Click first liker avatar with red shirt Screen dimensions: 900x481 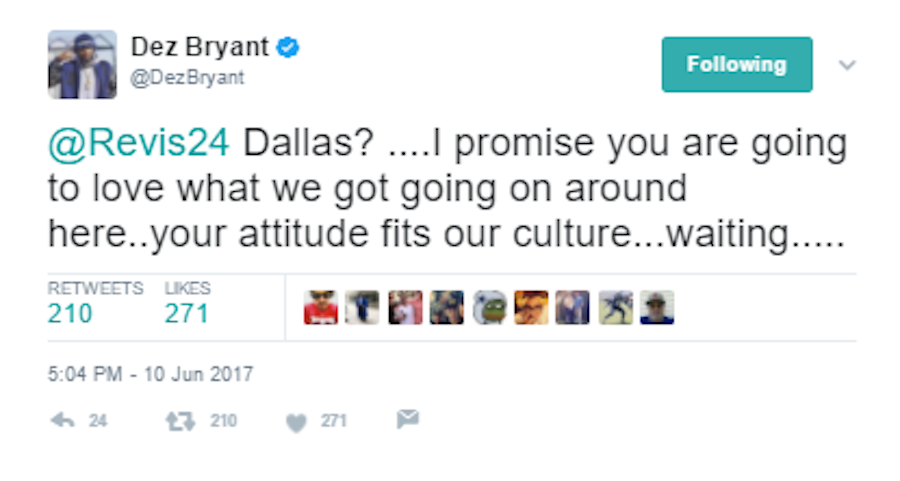(x=320, y=309)
